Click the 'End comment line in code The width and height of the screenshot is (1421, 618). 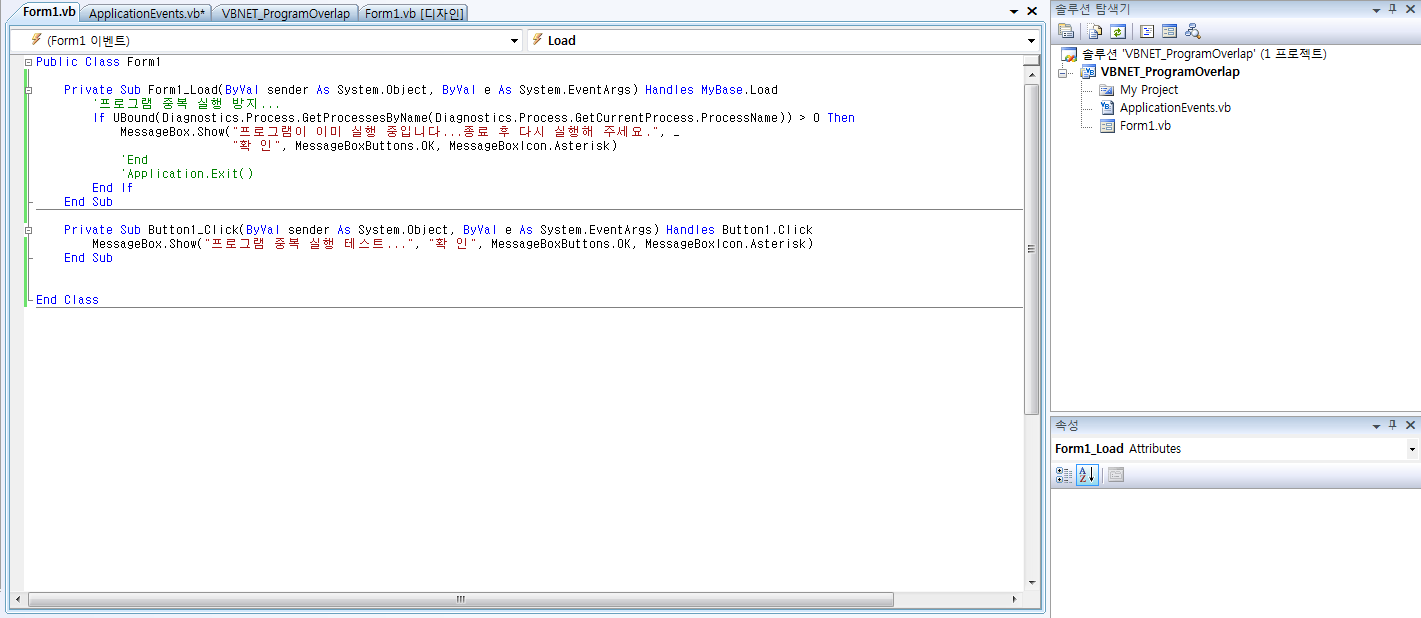[x=134, y=160]
